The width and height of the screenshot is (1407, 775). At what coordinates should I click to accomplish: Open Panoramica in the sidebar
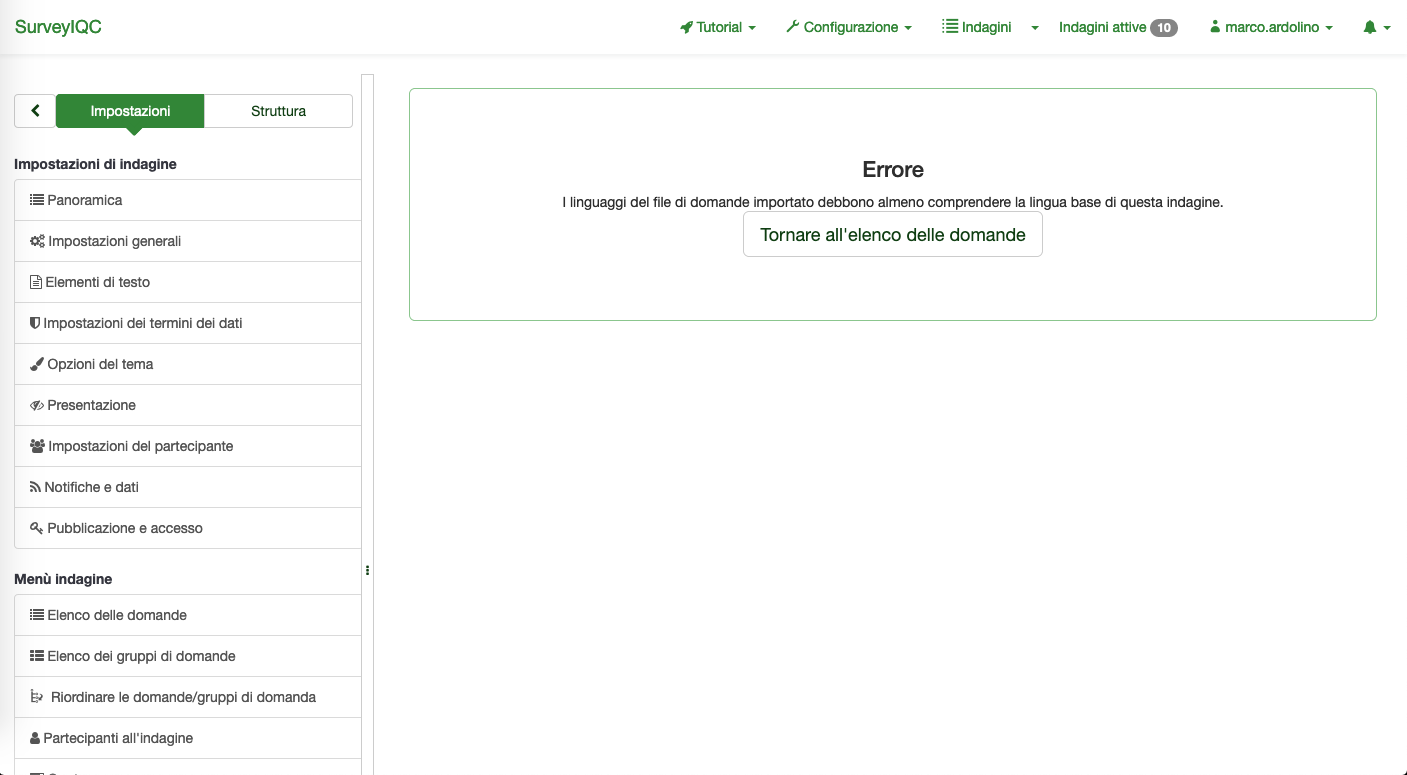(84, 200)
